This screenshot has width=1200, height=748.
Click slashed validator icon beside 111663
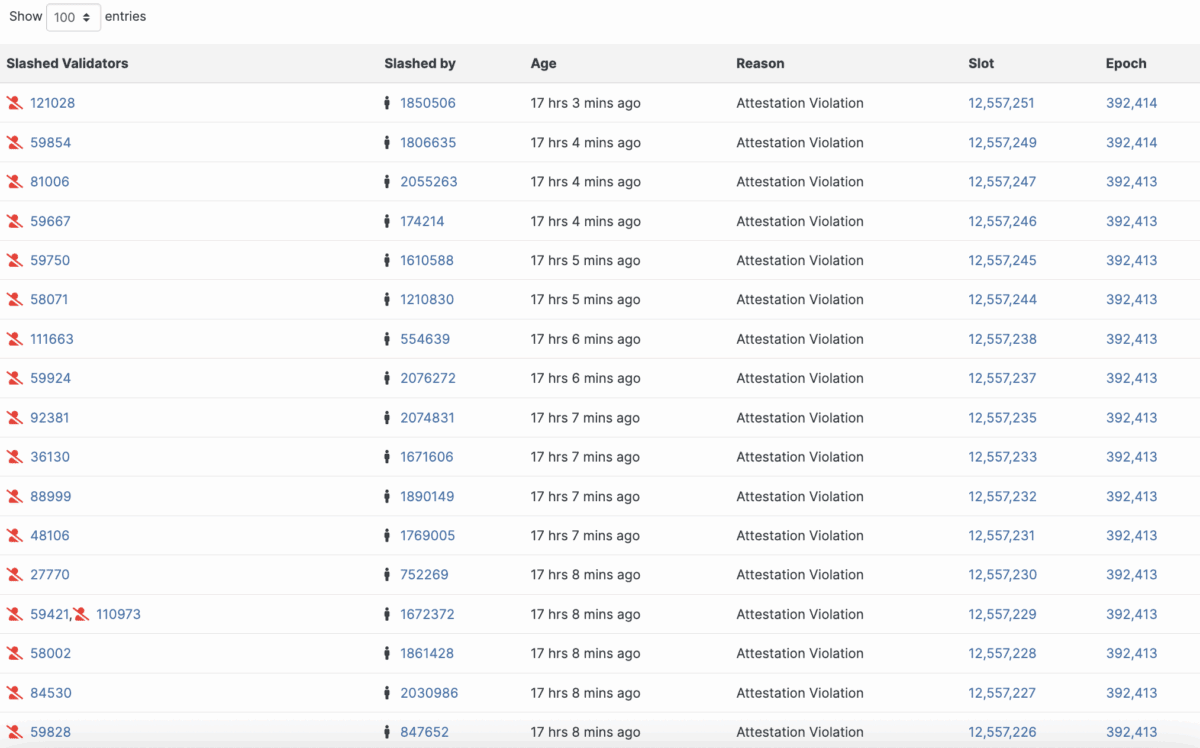(x=15, y=339)
